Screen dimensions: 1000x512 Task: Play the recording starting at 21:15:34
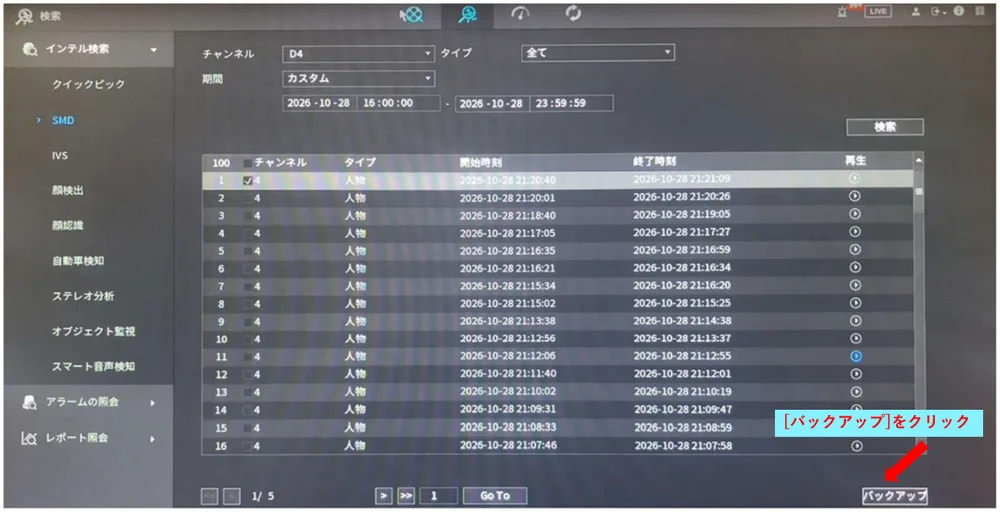pyautogui.click(x=855, y=286)
